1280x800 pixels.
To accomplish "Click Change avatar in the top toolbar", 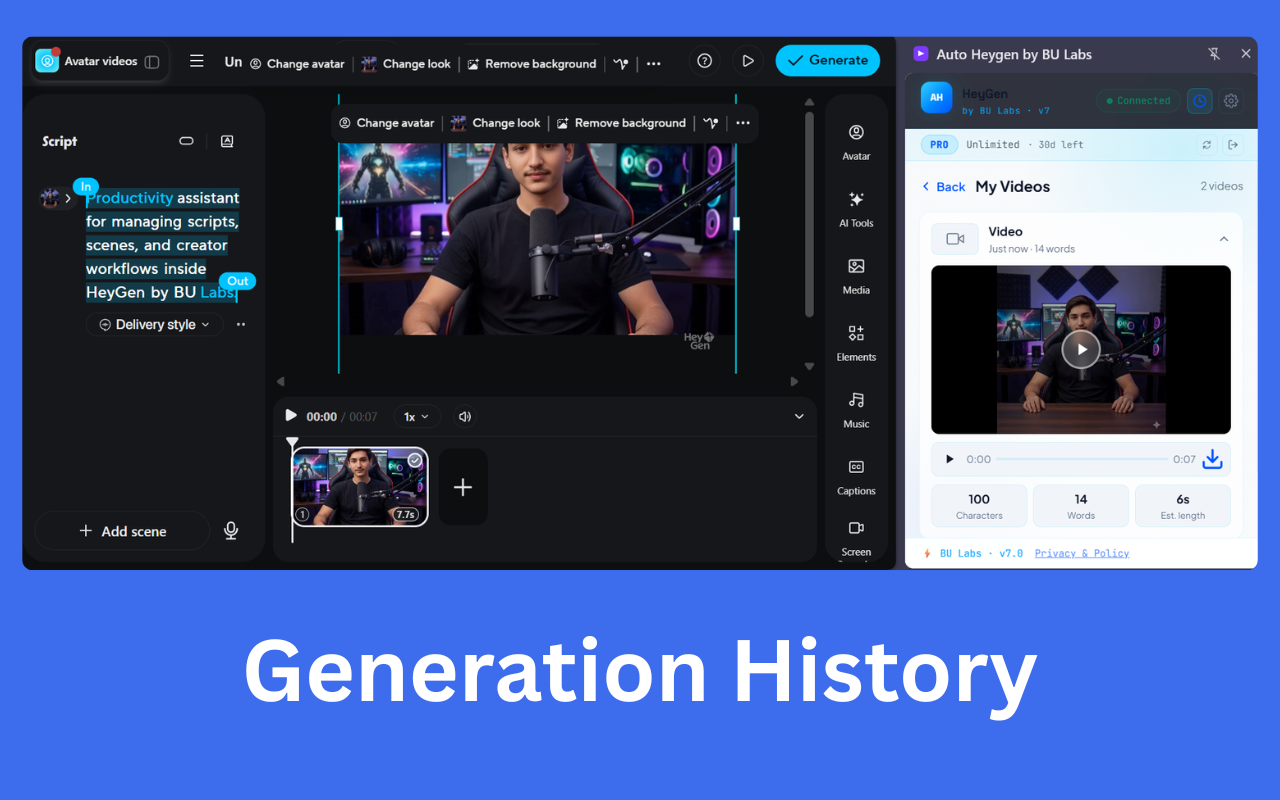I will coord(297,63).
